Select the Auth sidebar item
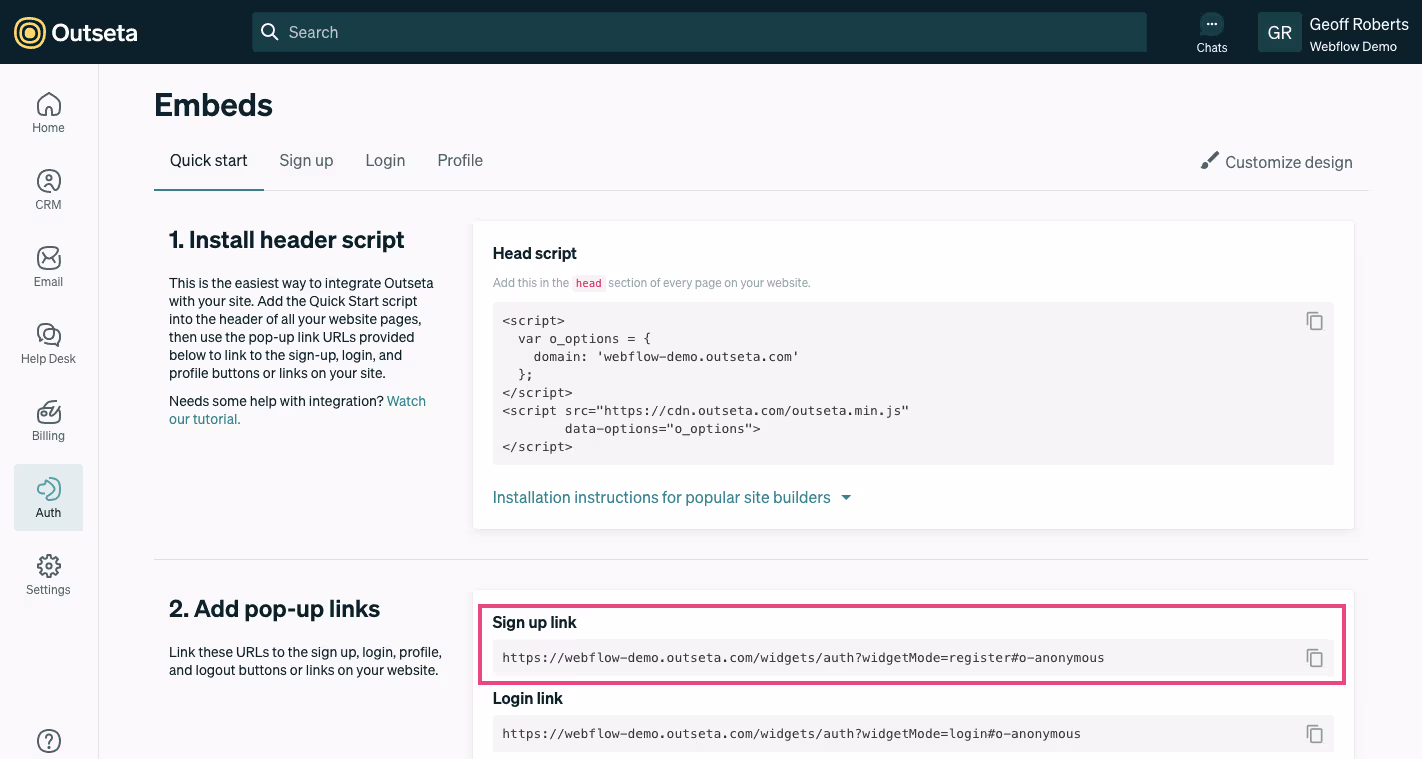Image resolution: width=1422 pixels, height=759 pixels. (48, 497)
